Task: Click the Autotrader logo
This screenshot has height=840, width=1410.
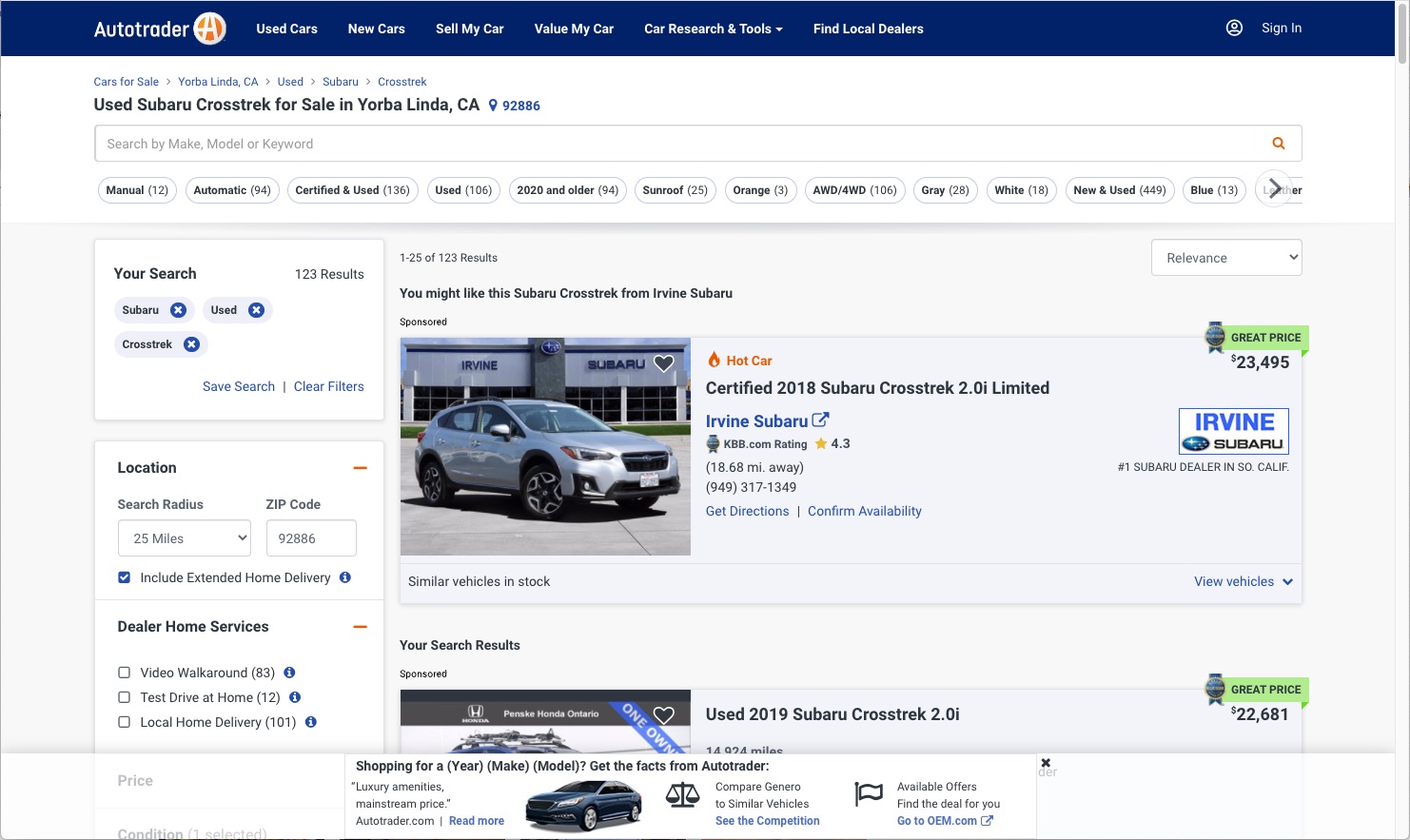Action: coord(160,29)
